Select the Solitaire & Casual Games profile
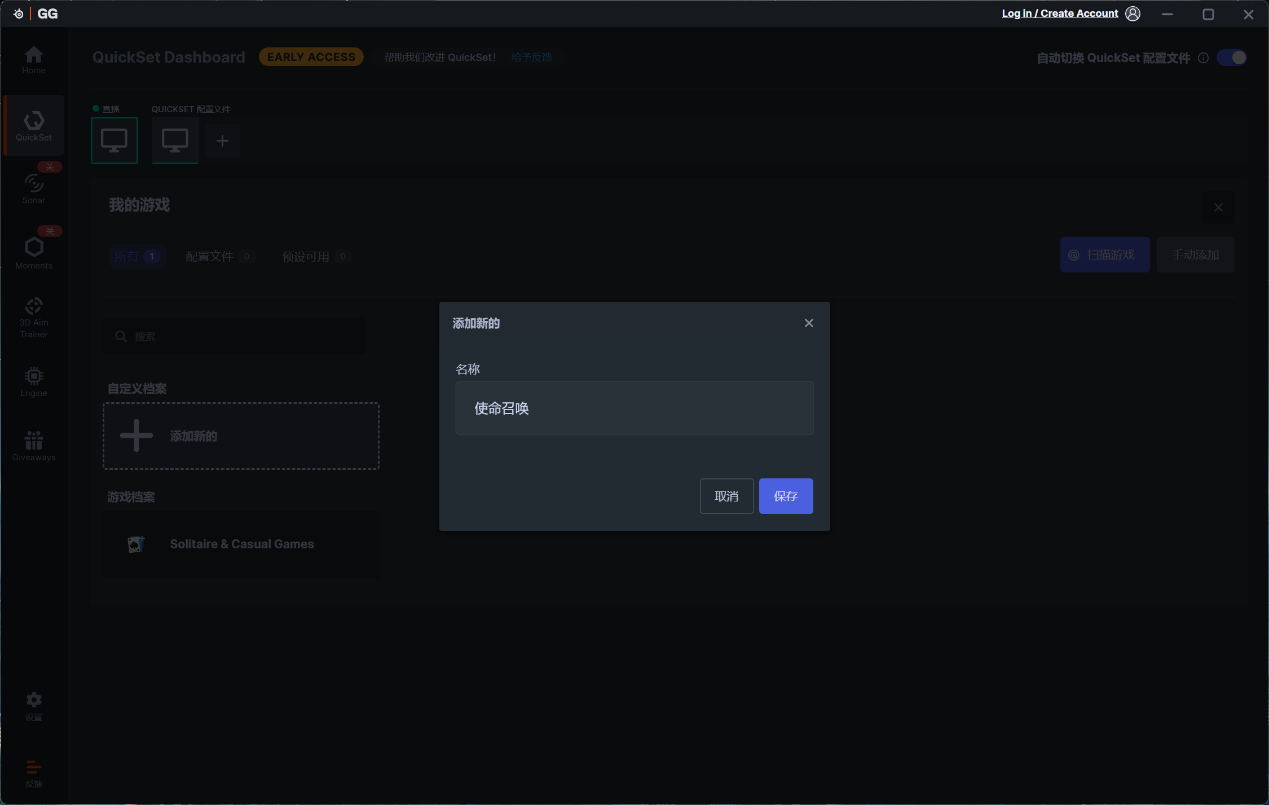The width and height of the screenshot is (1269, 805). [x=241, y=544]
